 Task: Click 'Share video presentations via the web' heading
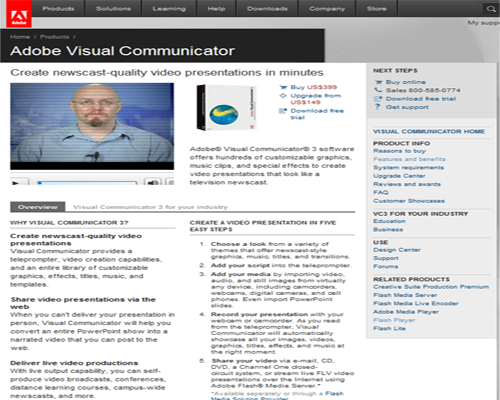(83, 303)
